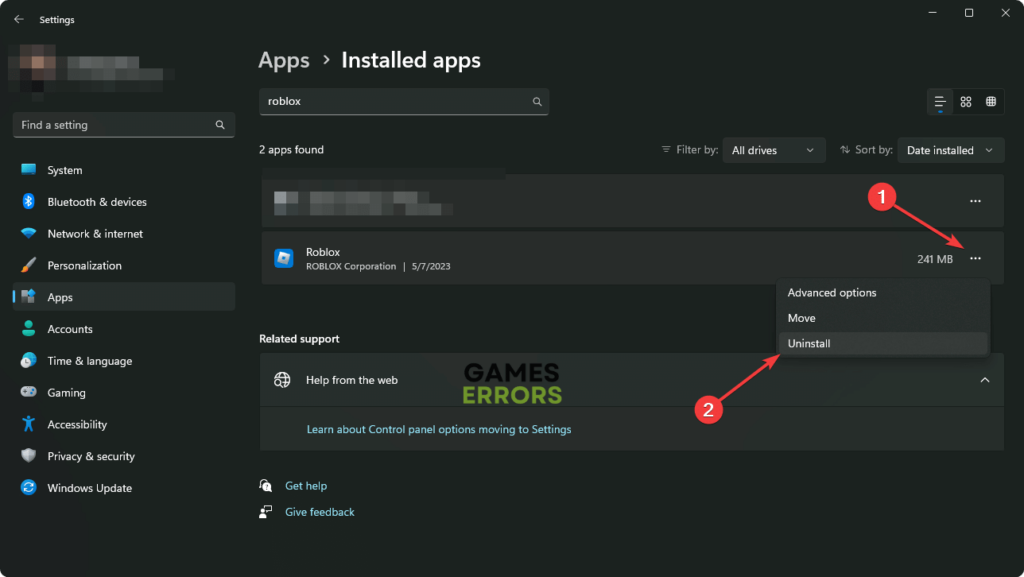1024x577 pixels.
Task: Switch to grid view layout icon
Action: click(966, 102)
